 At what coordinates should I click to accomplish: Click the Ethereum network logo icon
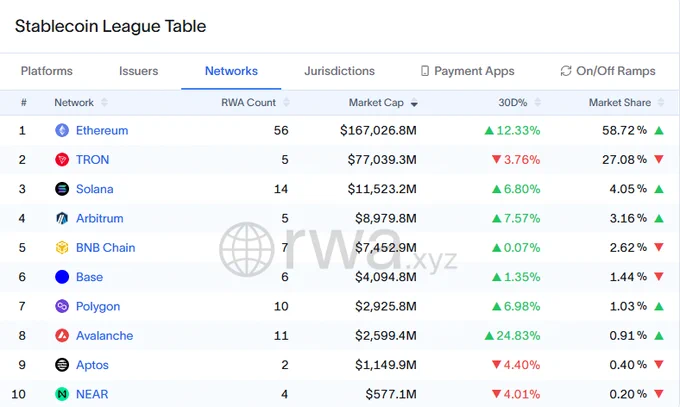coord(62,130)
